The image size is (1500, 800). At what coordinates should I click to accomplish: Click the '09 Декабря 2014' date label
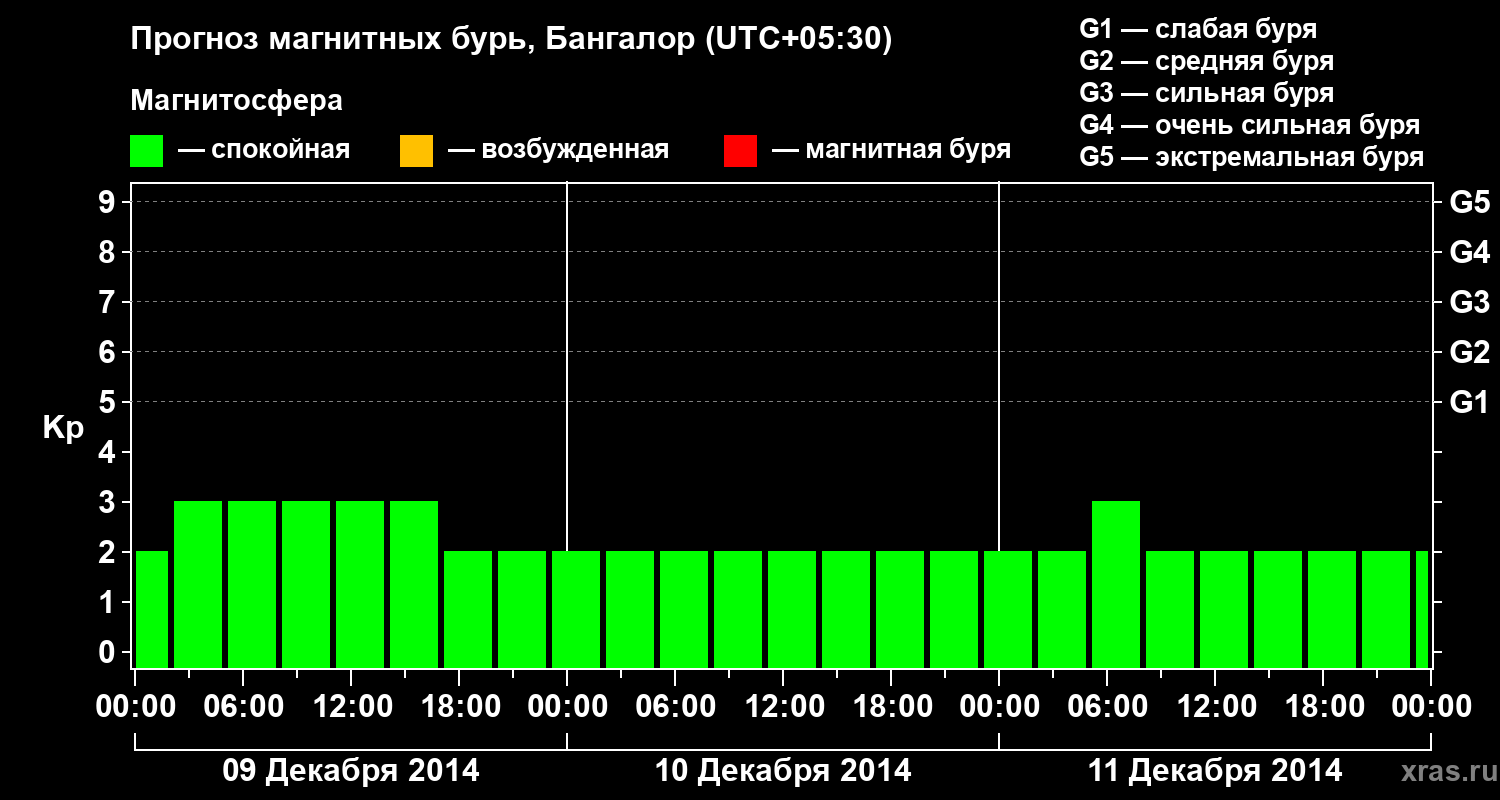tap(350, 771)
